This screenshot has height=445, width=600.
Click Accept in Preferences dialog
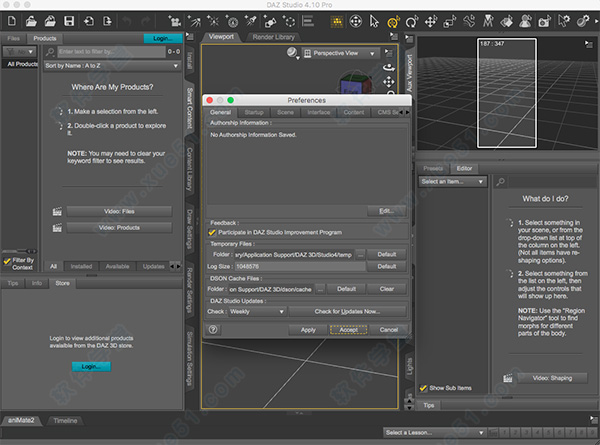click(x=349, y=329)
